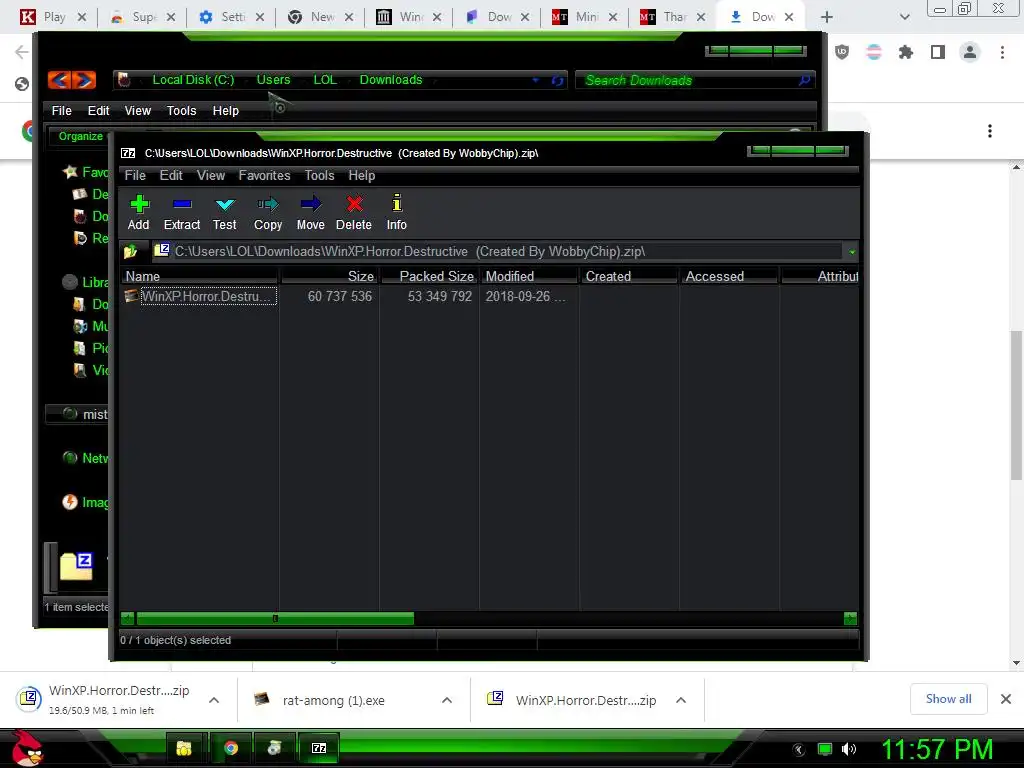Click the 60 737 536 size value
The width and height of the screenshot is (1024, 768).
pos(340,296)
